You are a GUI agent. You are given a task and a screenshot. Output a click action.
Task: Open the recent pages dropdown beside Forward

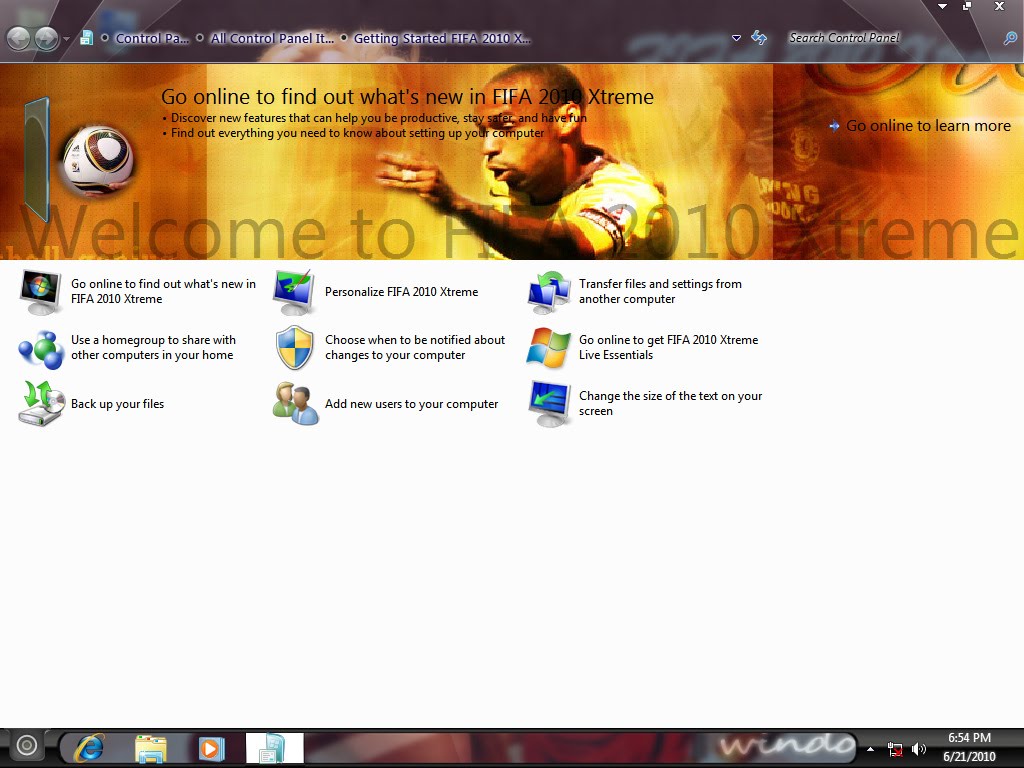pos(66,39)
